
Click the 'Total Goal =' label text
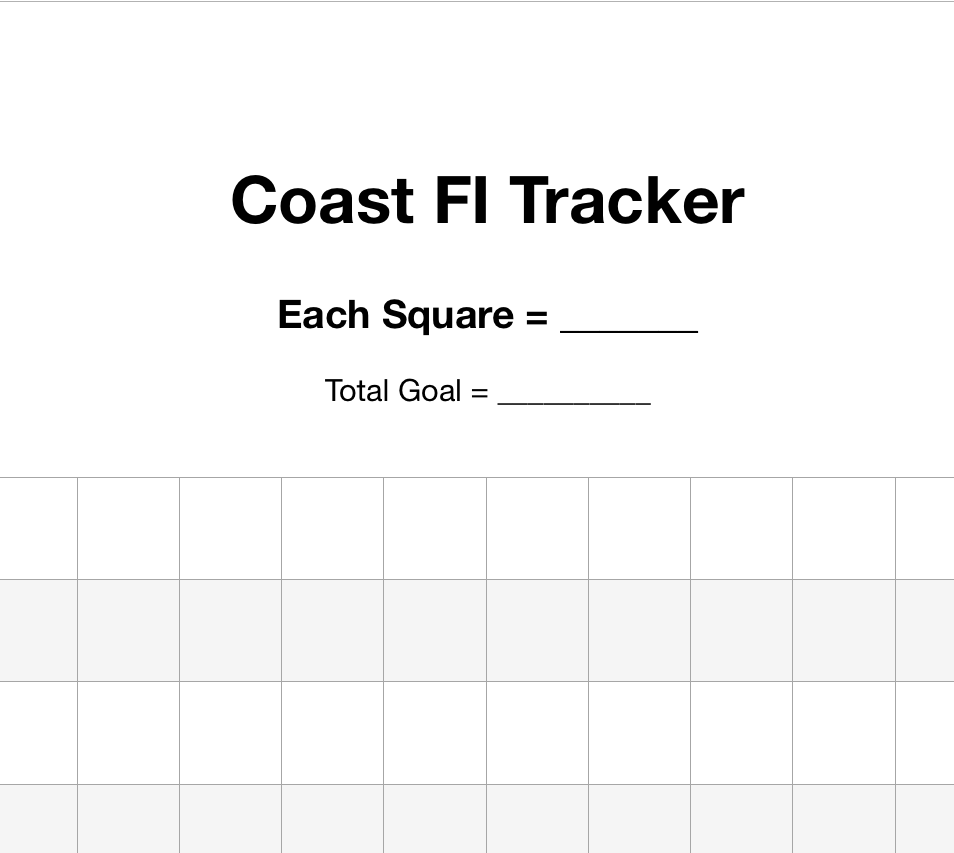pos(406,390)
